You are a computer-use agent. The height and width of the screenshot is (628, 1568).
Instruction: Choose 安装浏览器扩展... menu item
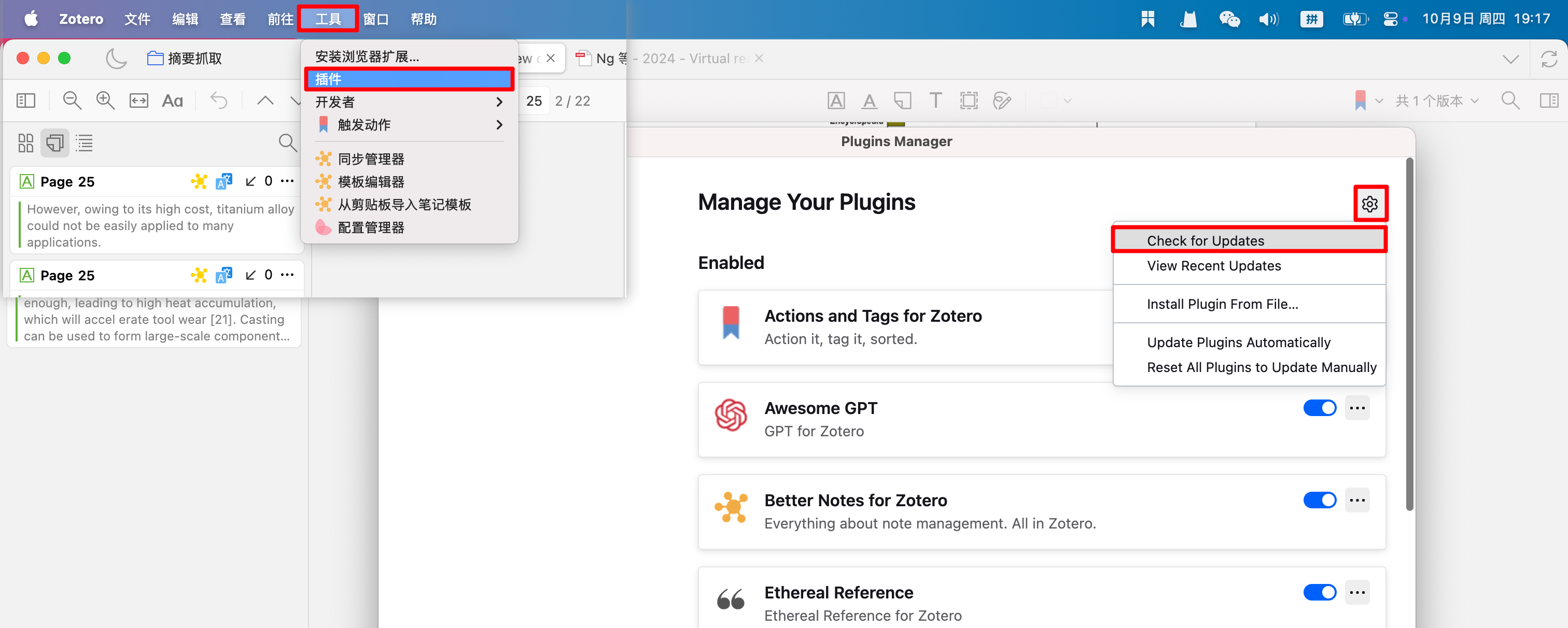click(x=409, y=56)
